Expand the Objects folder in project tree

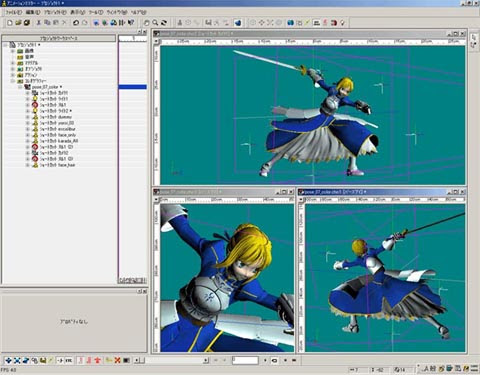(13, 69)
